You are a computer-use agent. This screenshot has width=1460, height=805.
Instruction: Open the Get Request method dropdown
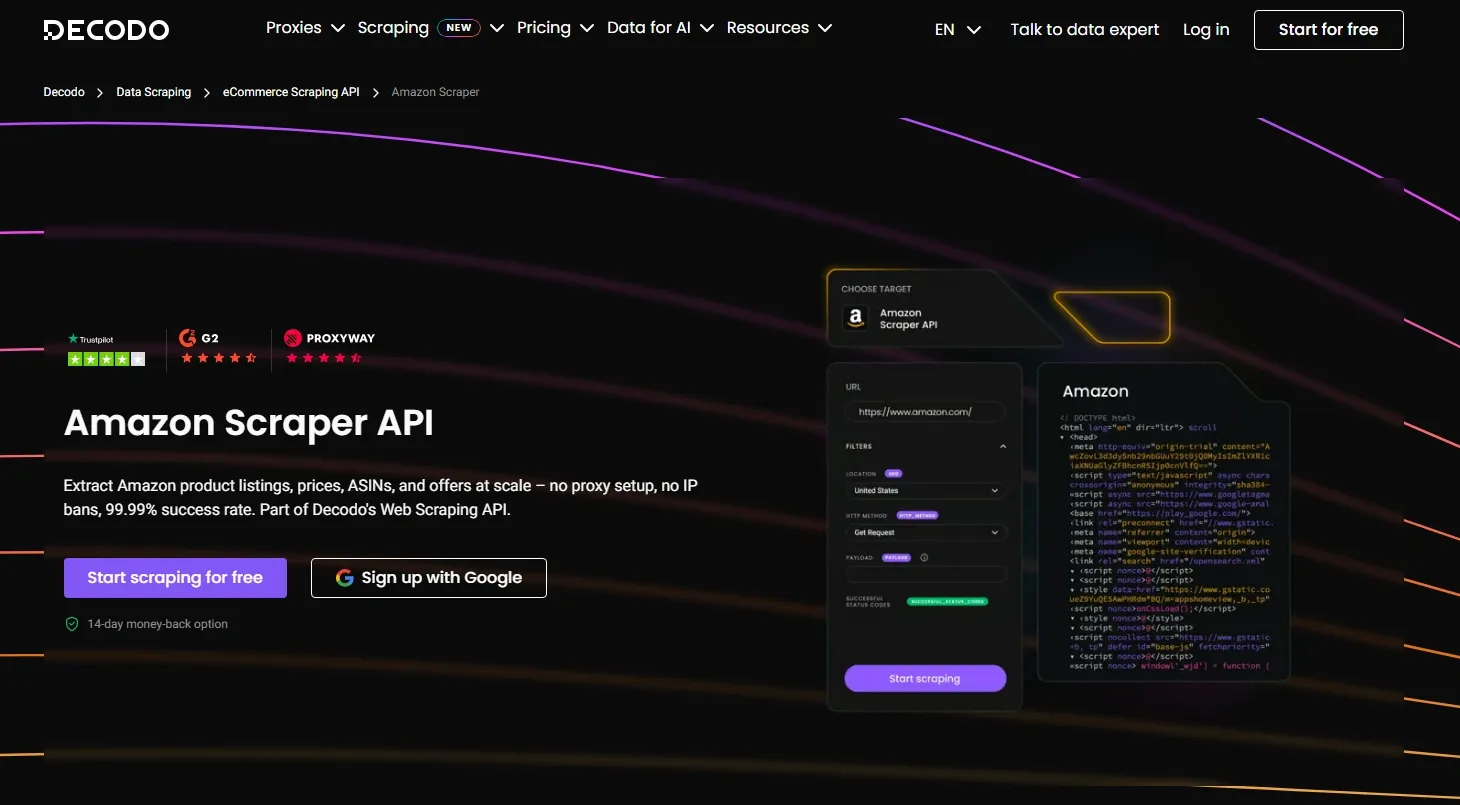[925, 533]
